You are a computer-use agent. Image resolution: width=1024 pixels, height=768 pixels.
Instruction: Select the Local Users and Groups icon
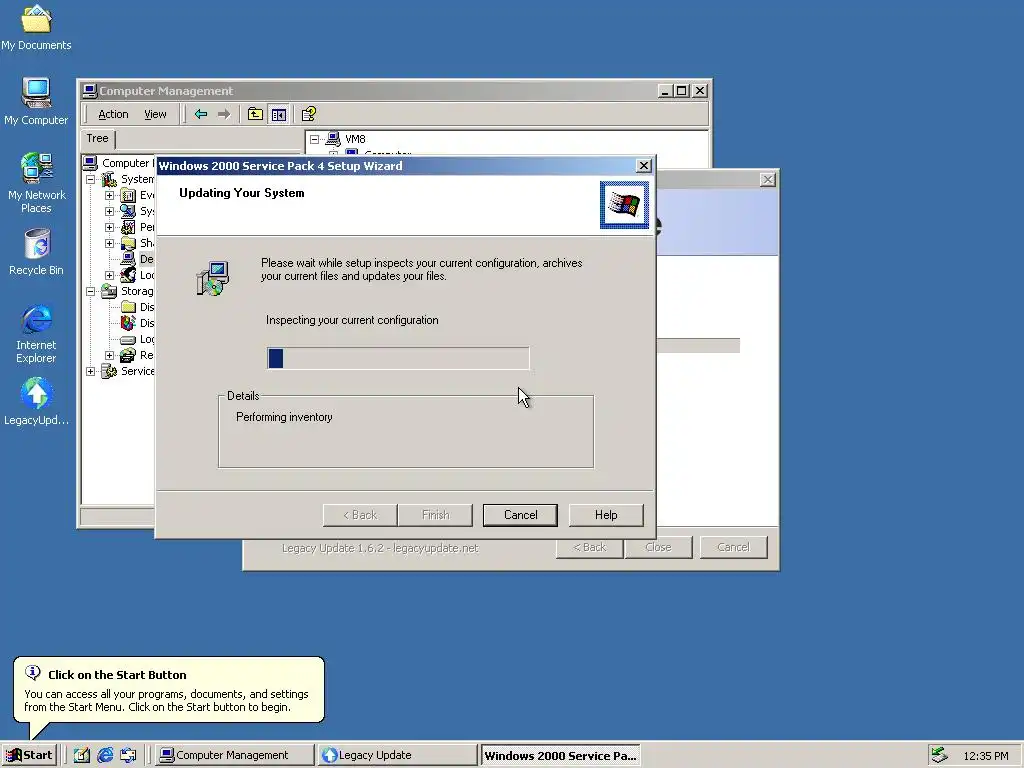pyautogui.click(x=129, y=275)
